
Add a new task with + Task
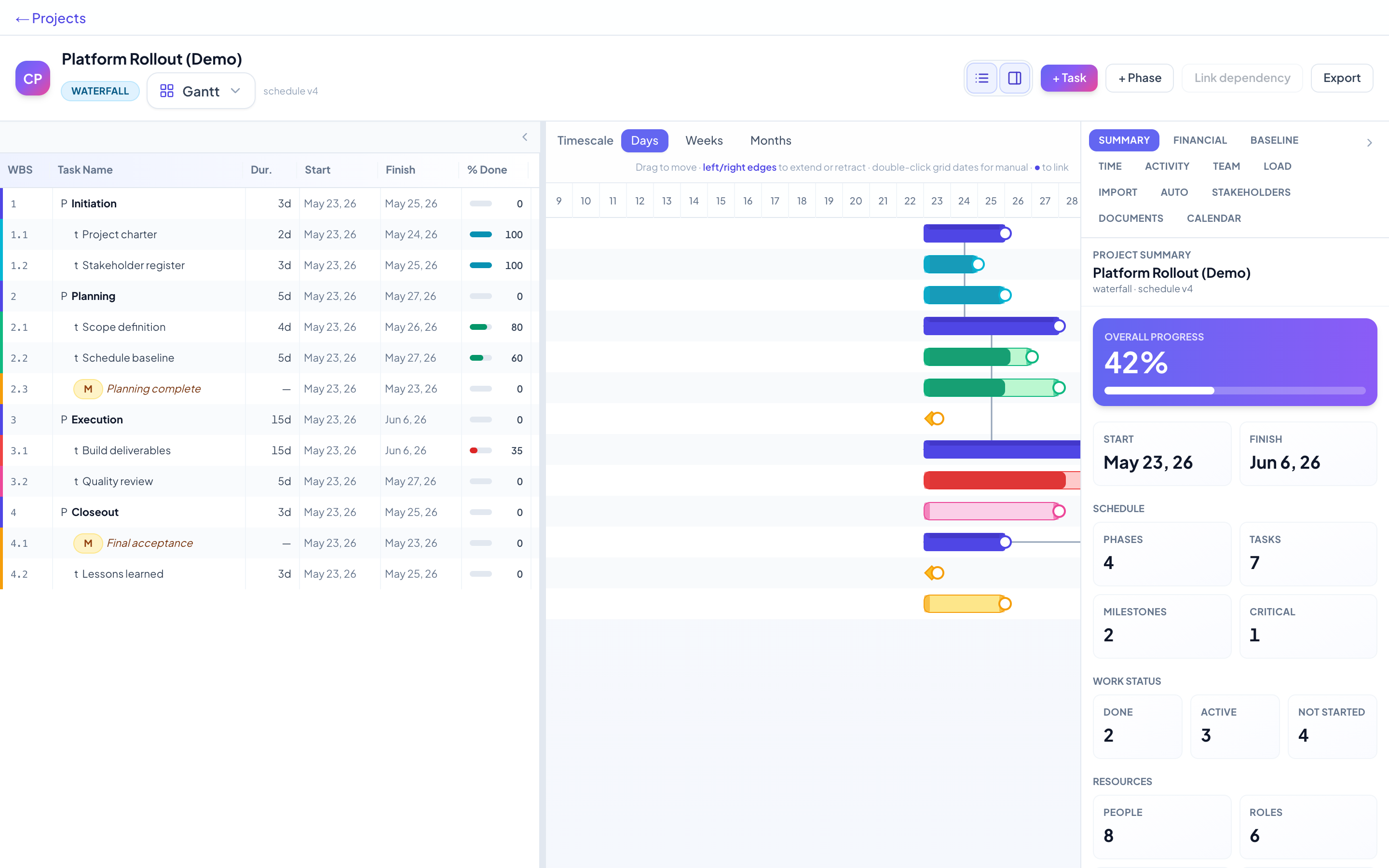coord(1069,78)
